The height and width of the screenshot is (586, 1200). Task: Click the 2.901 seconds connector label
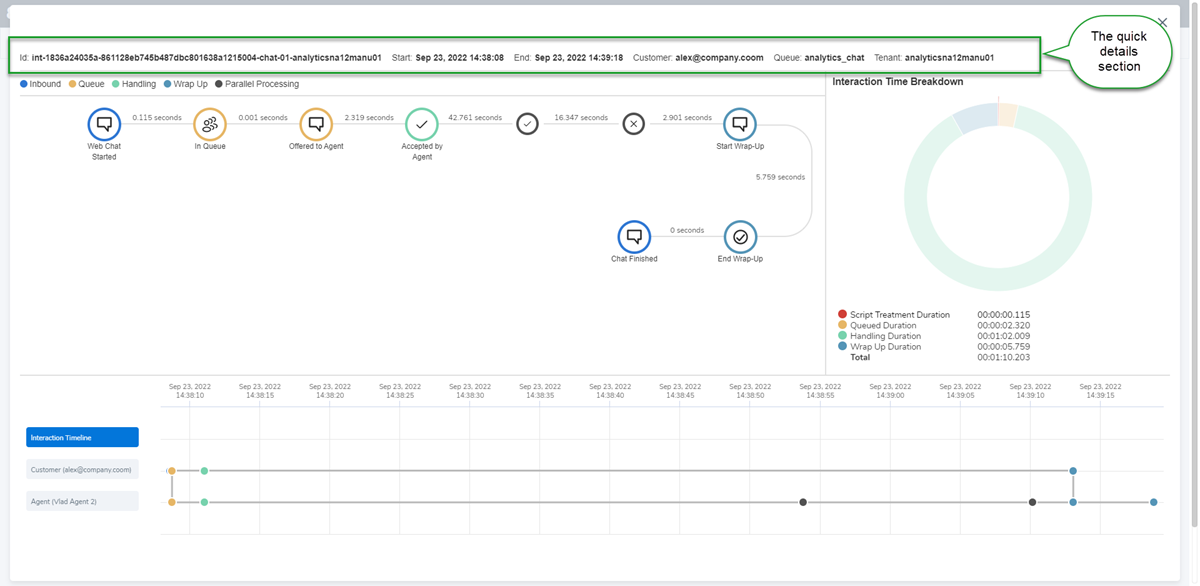point(687,118)
